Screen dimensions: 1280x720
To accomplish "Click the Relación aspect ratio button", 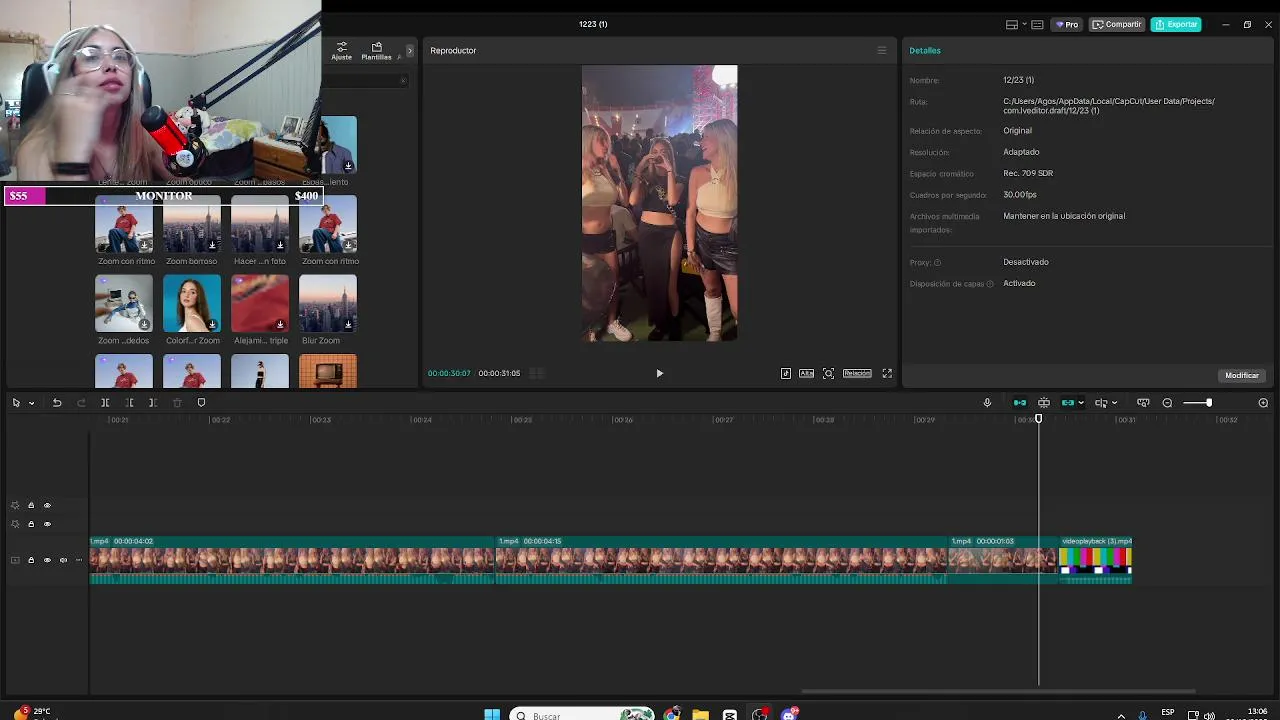I will tap(857, 373).
